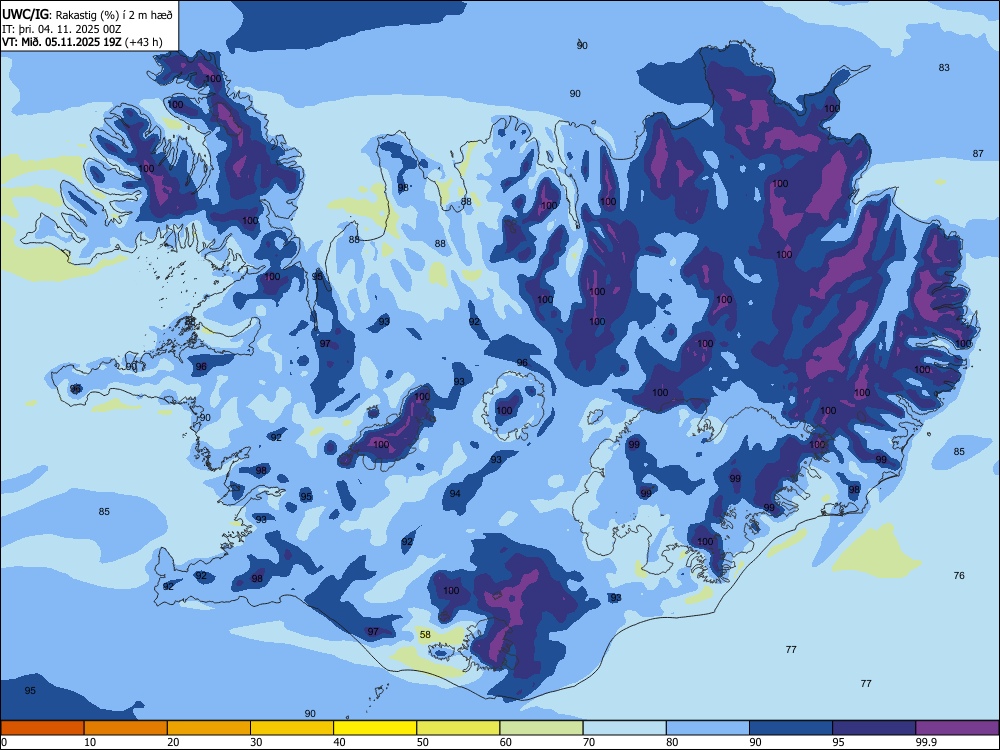The height and width of the screenshot is (750, 1000).
Task: Click the '87' humidity value on map
Action: 978,154
